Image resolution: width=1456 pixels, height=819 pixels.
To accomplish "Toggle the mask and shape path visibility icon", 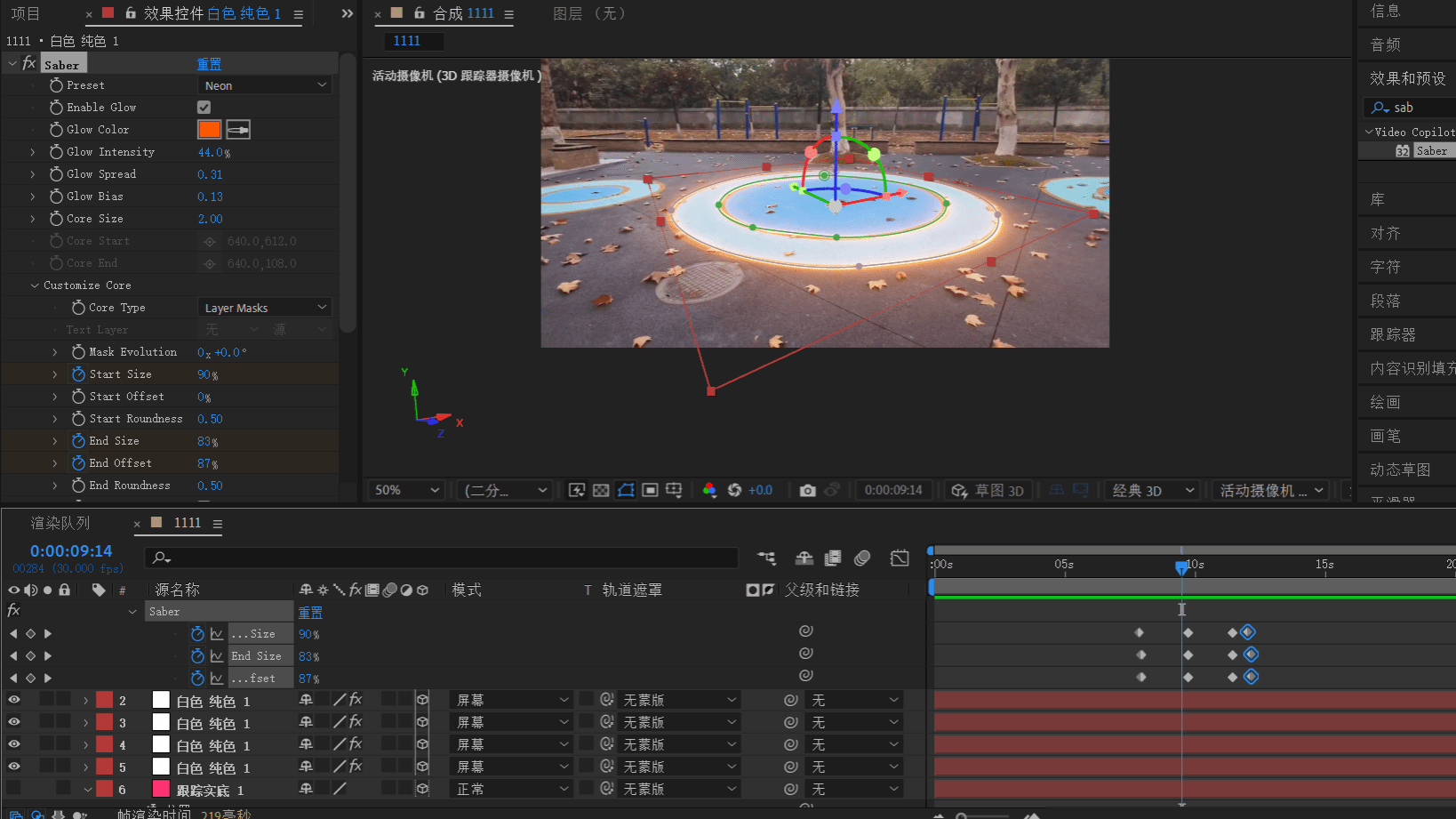I will click(x=626, y=490).
